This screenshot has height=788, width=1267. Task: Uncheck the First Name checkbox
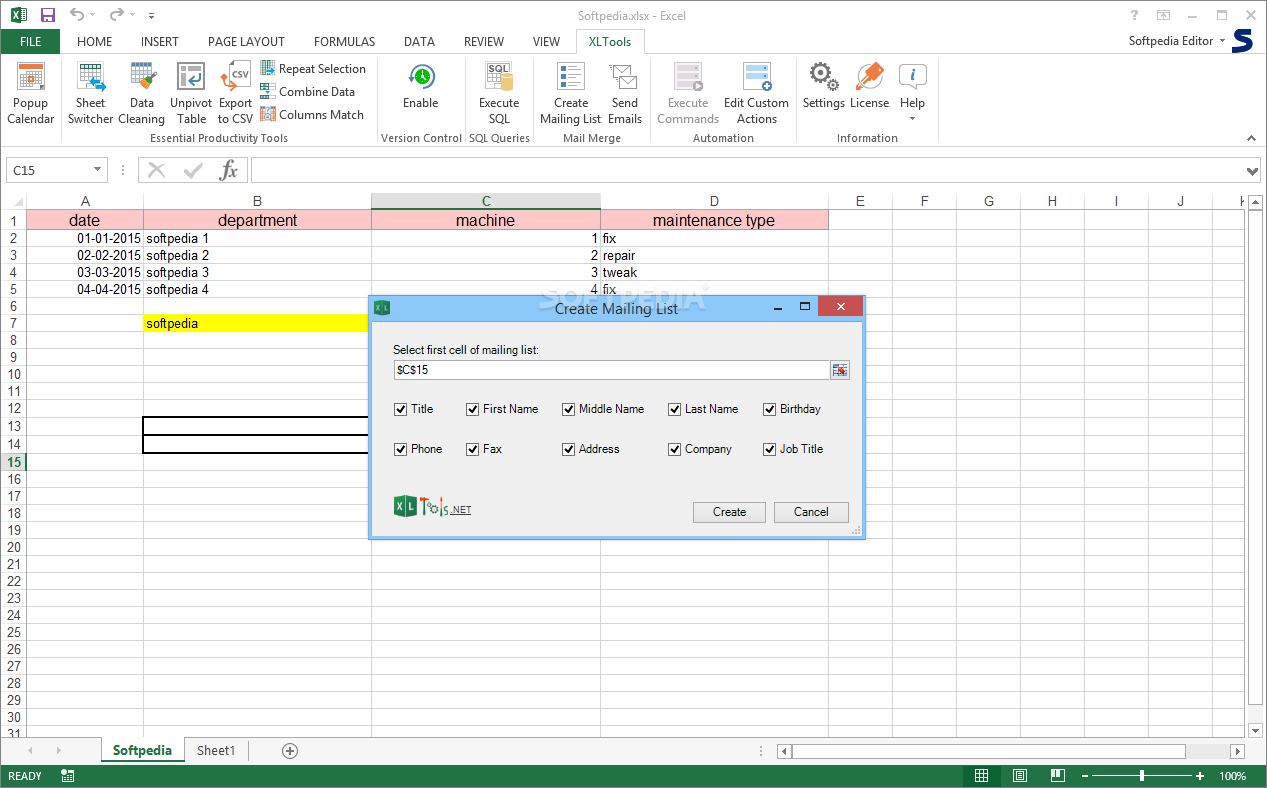pyautogui.click(x=473, y=409)
